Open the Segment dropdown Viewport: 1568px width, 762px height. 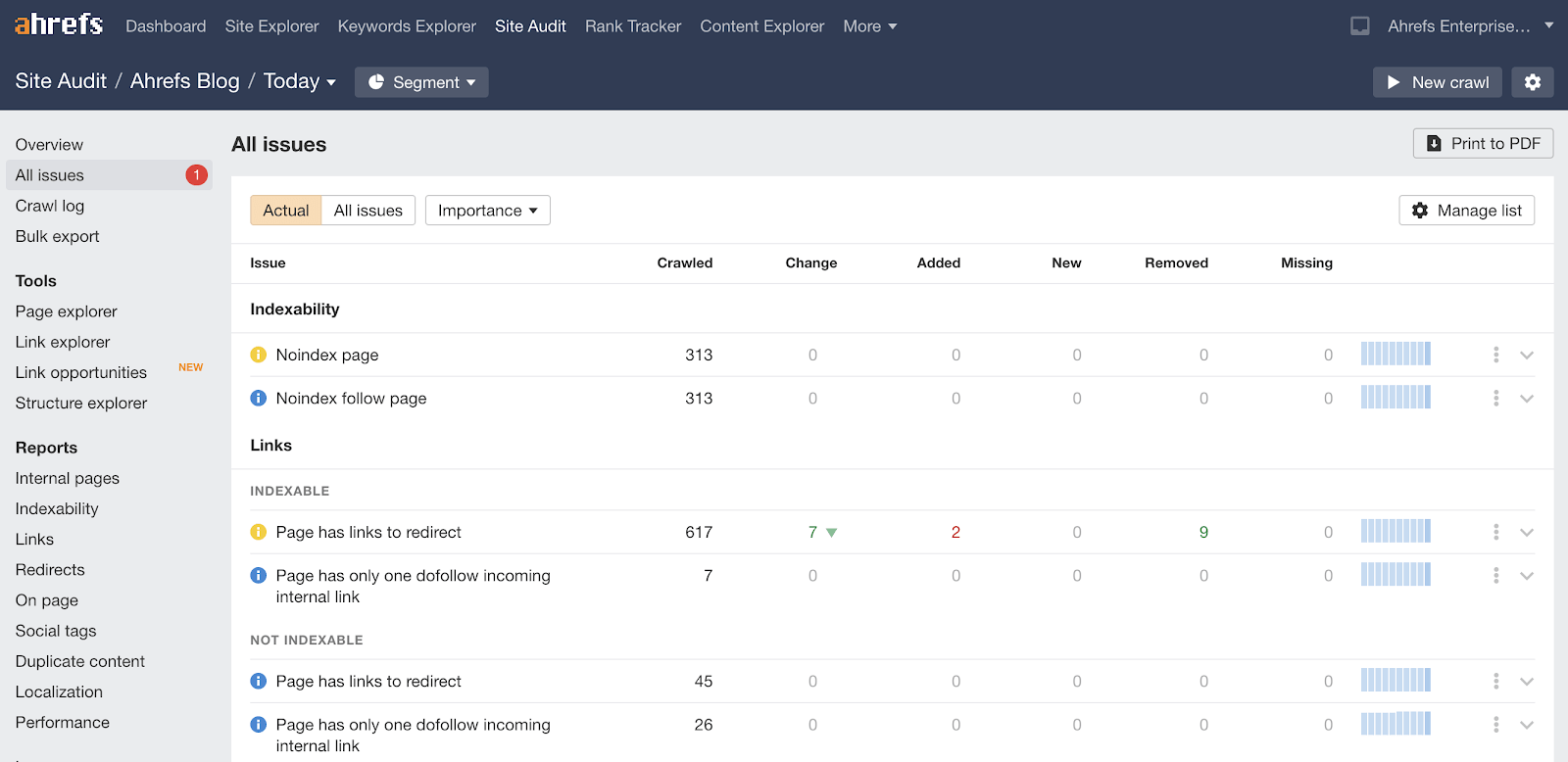(x=421, y=82)
